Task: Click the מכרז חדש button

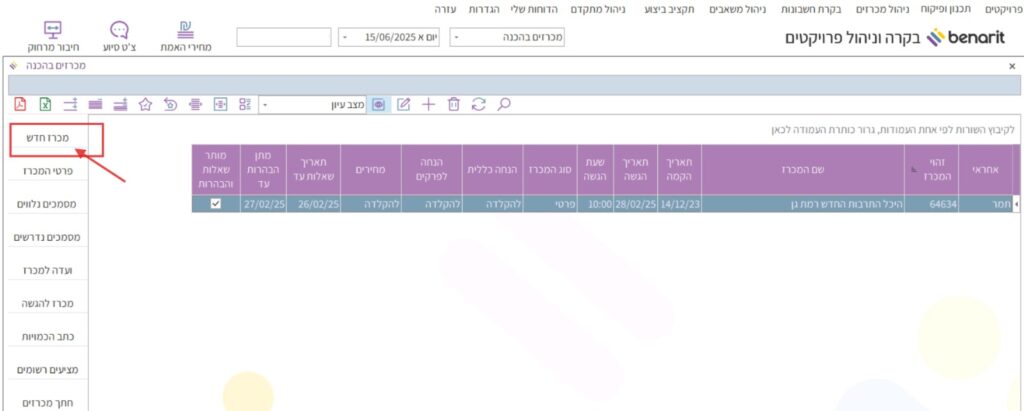Action: pyautogui.click(x=55, y=139)
